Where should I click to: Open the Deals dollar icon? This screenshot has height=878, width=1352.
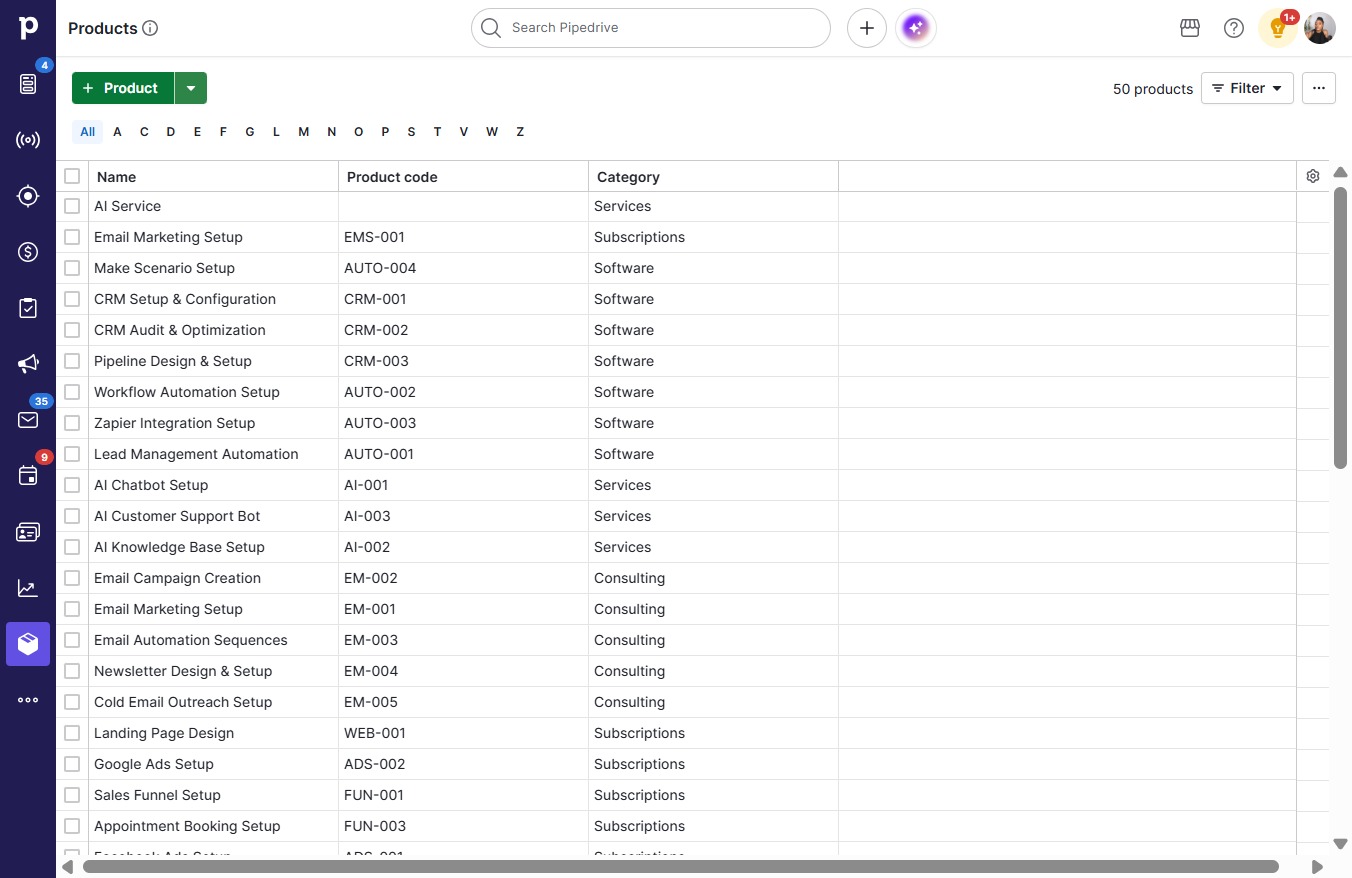tap(28, 252)
